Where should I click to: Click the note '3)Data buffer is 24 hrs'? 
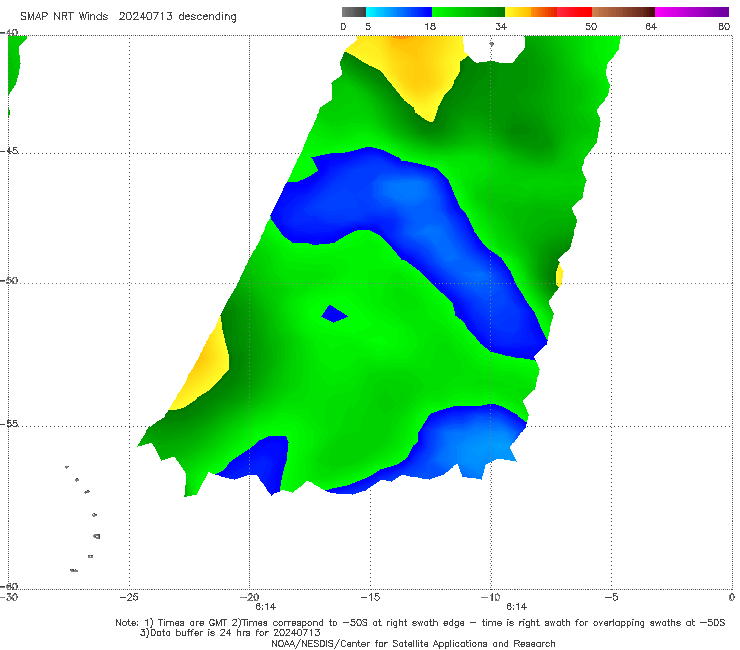point(230,633)
